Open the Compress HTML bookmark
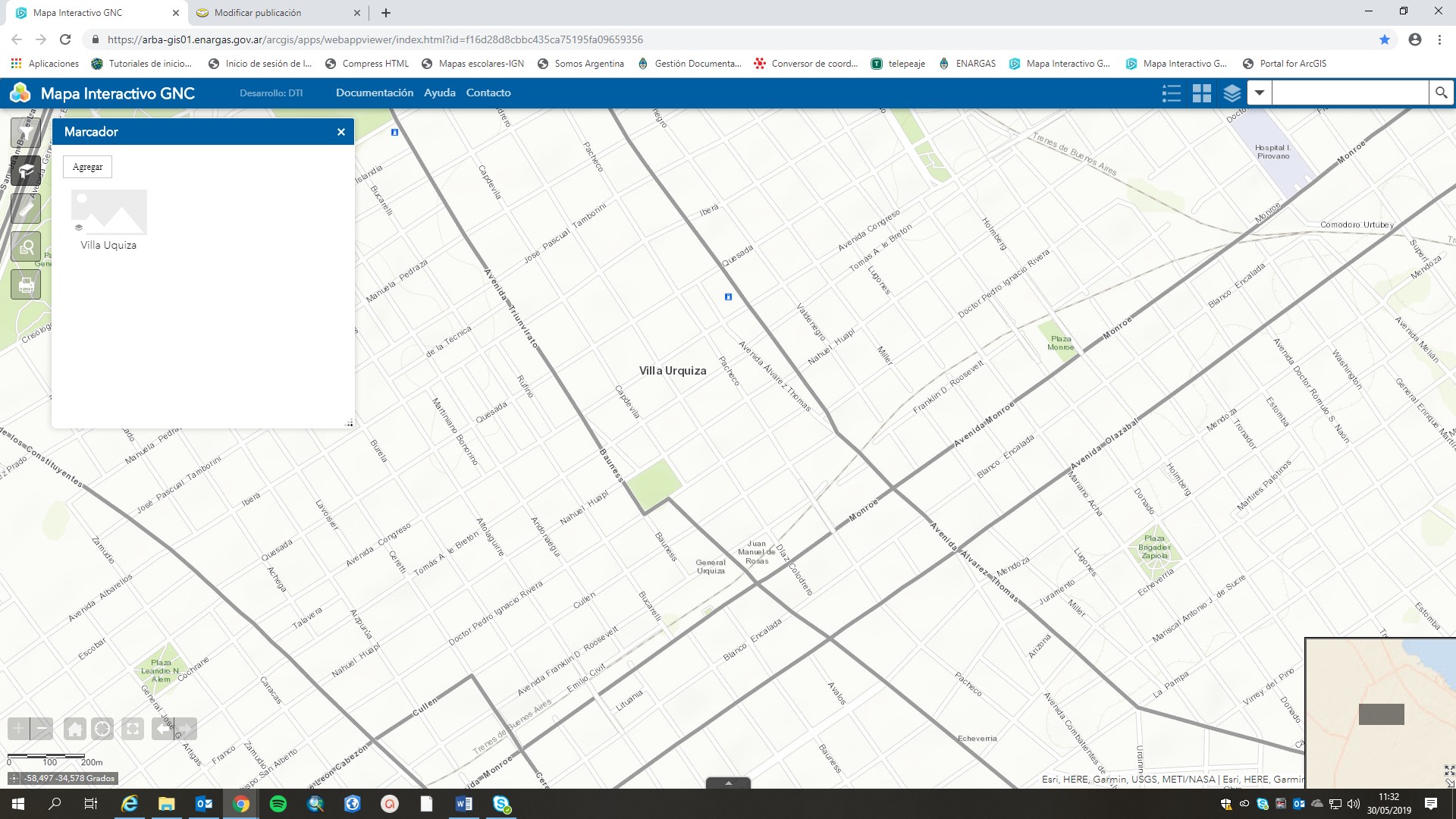1456x819 pixels. [x=367, y=64]
